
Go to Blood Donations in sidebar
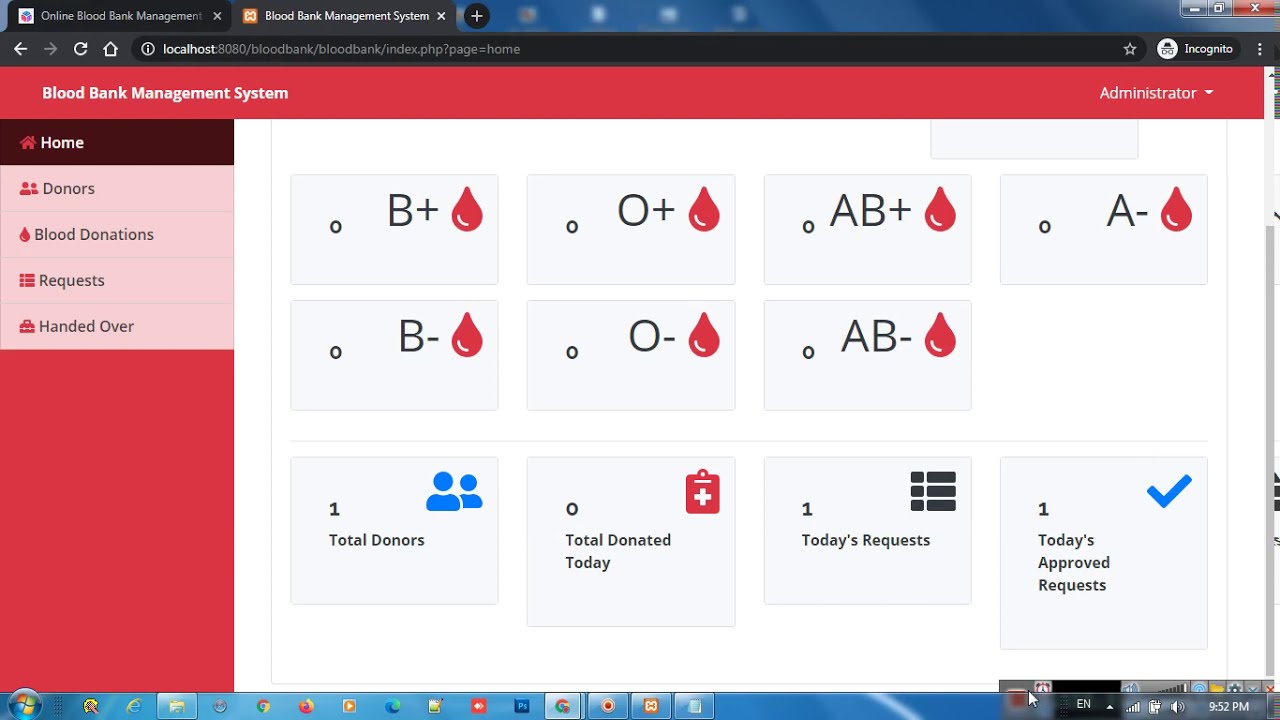(117, 234)
